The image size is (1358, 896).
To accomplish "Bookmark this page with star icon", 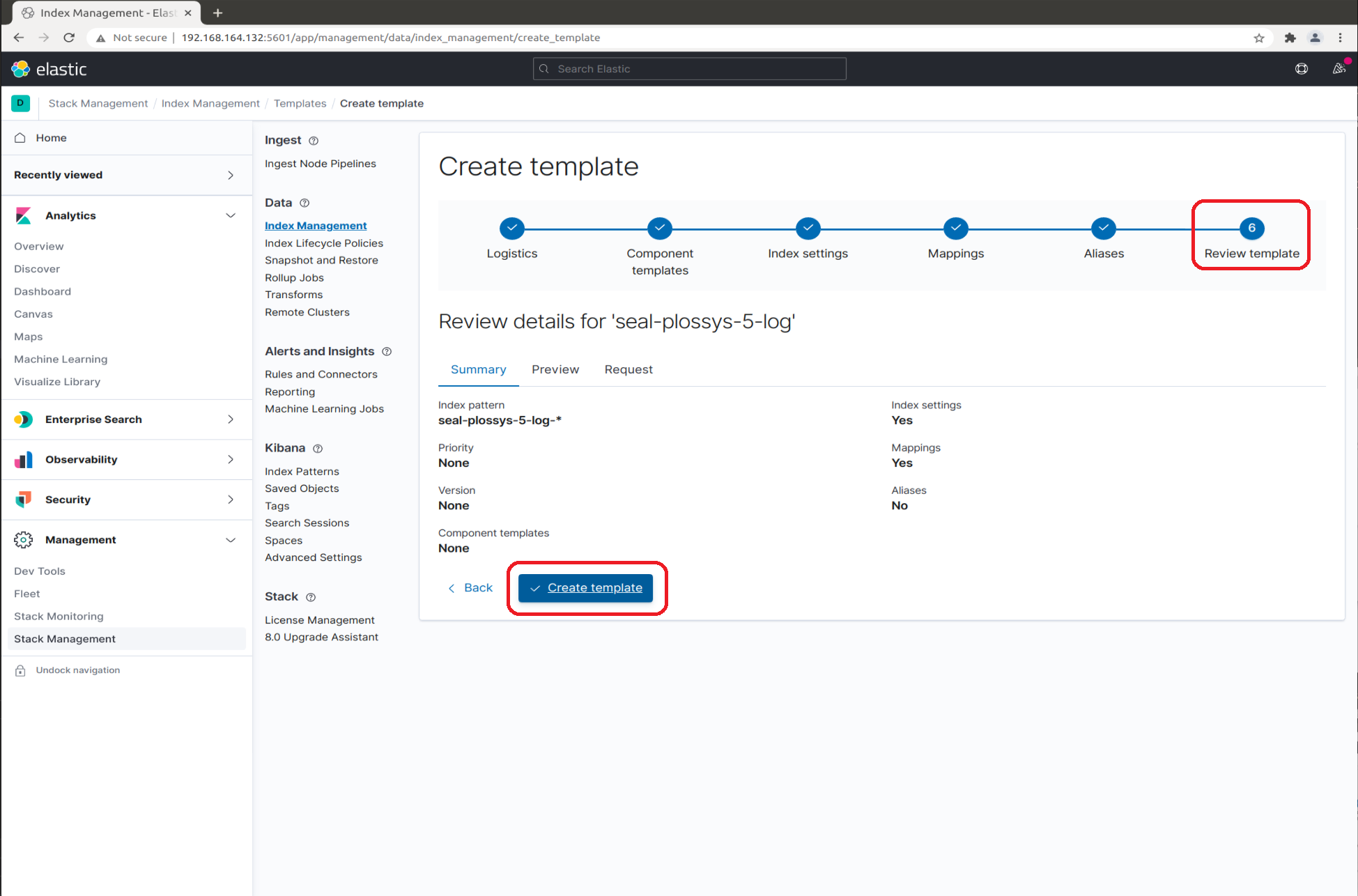I will pyautogui.click(x=1258, y=38).
